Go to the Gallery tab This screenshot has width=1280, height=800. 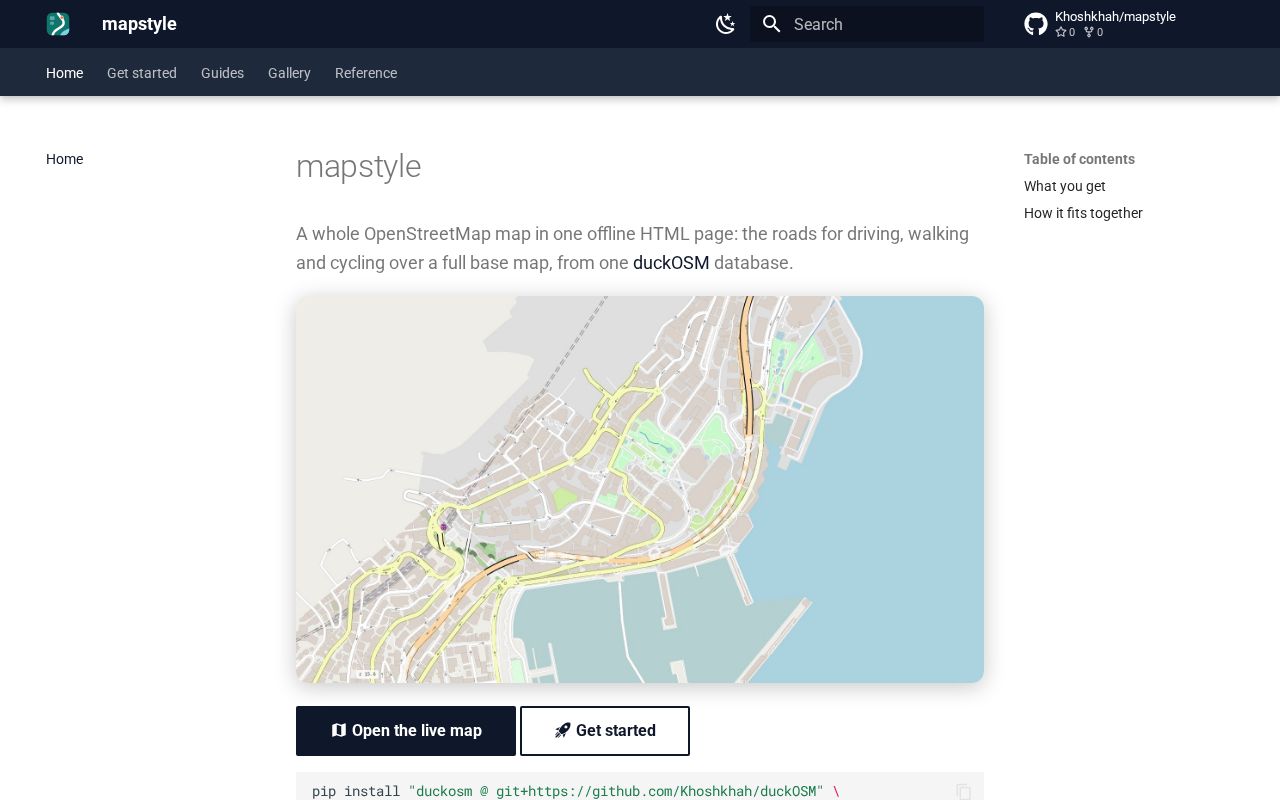pyautogui.click(x=289, y=73)
